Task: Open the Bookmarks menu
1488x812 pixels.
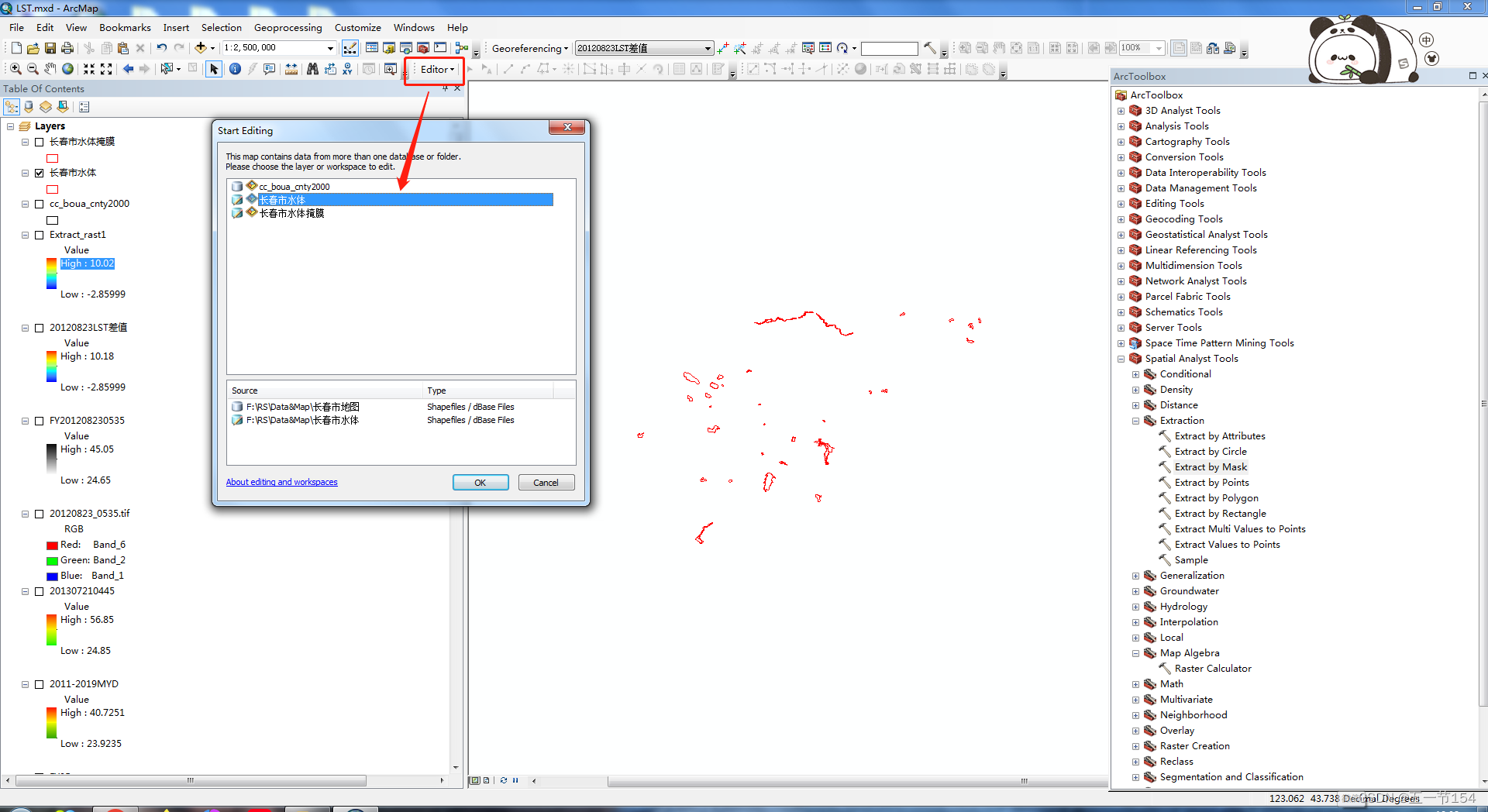Action: click(x=125, y=27)
